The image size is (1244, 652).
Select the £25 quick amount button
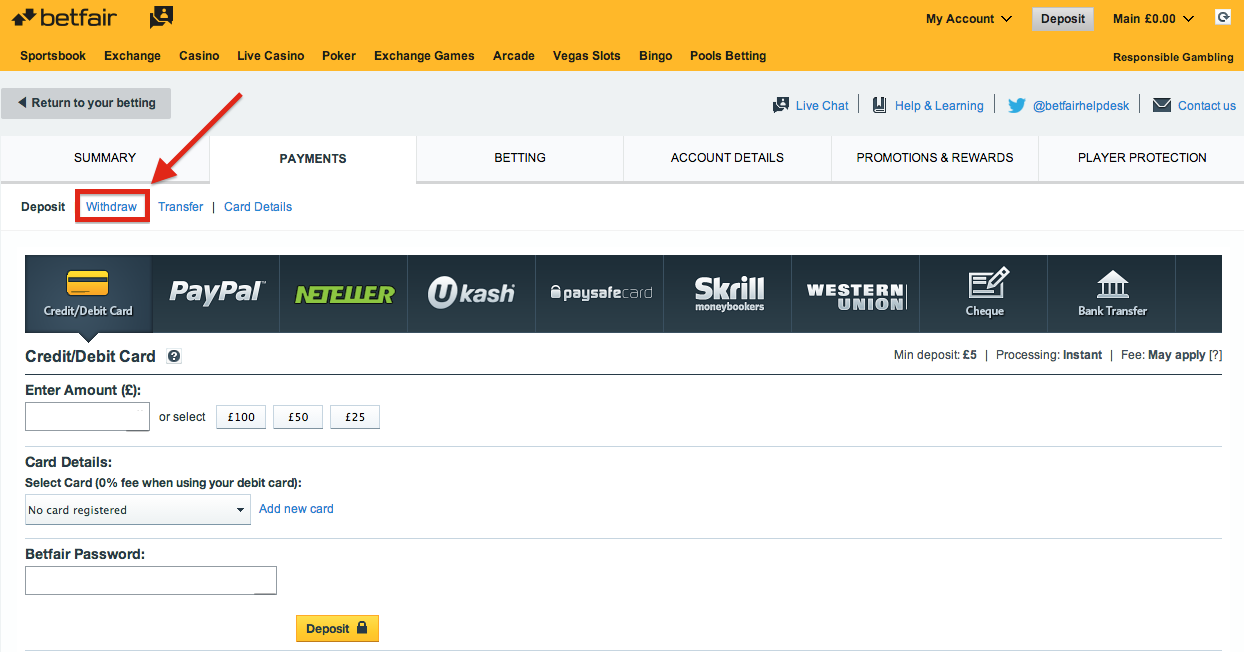(355, 417)
